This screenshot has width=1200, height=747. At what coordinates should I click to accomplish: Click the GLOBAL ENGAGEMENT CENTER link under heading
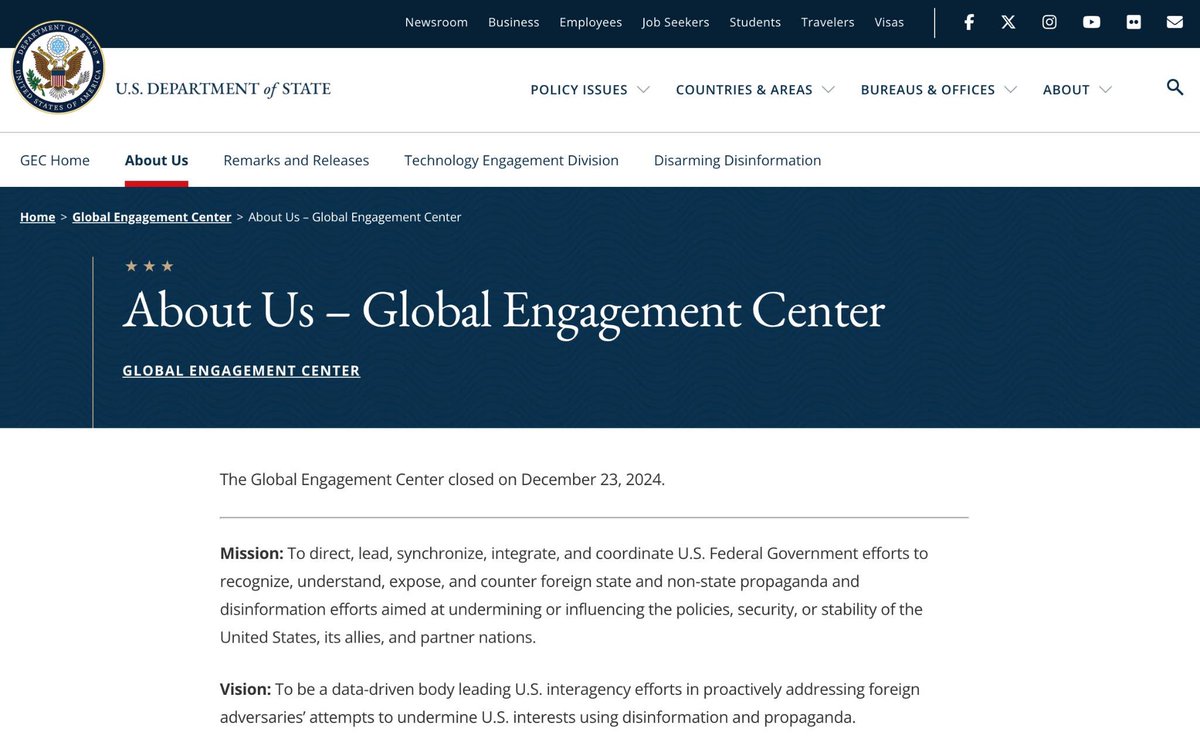coord(241,371)
